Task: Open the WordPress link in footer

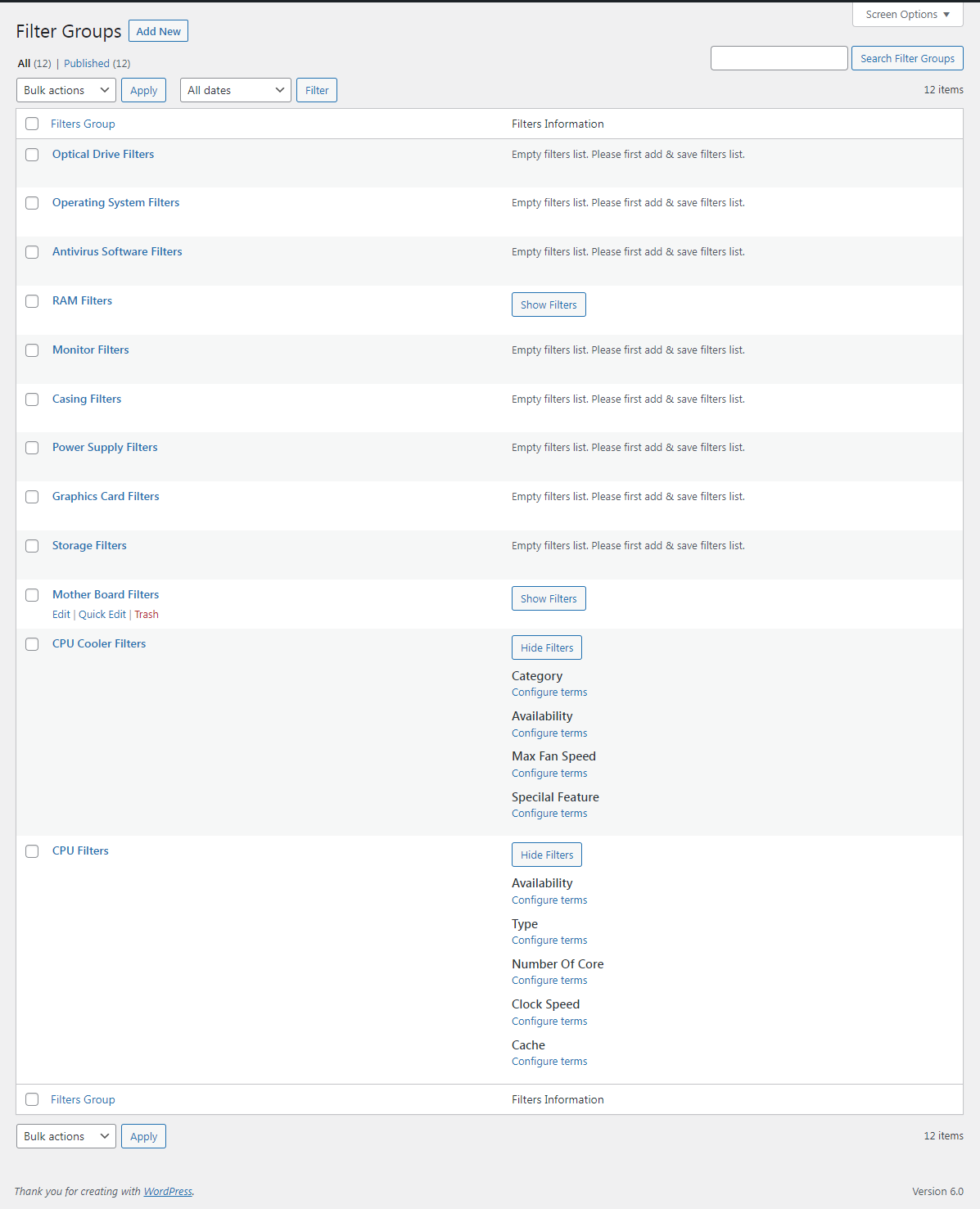Action: point(168,1191)
